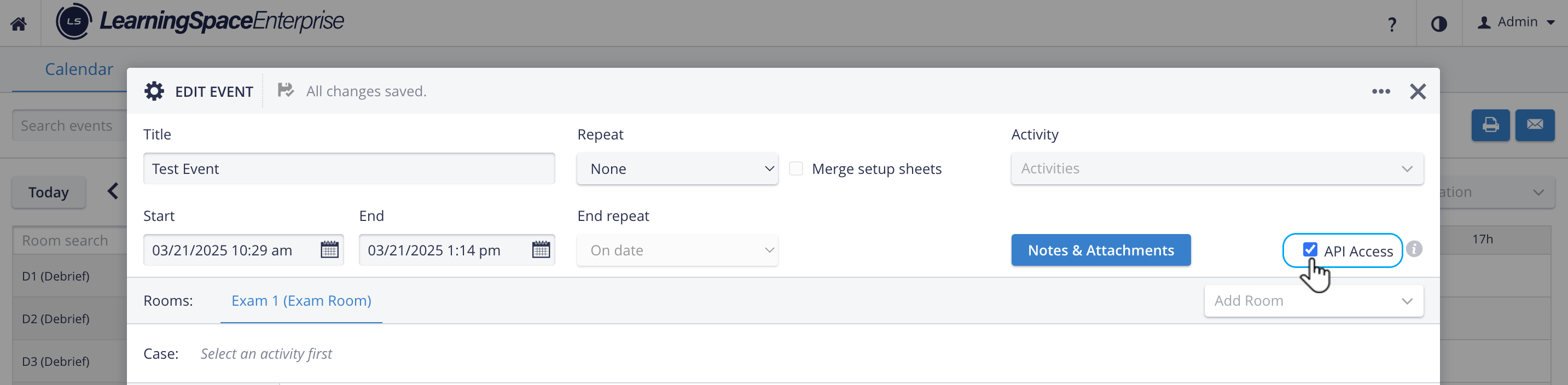Expand the Repeat dropdown set to None
Image resolution: width=1568 pixels, height=385 pixels.
tap(677, 168)
